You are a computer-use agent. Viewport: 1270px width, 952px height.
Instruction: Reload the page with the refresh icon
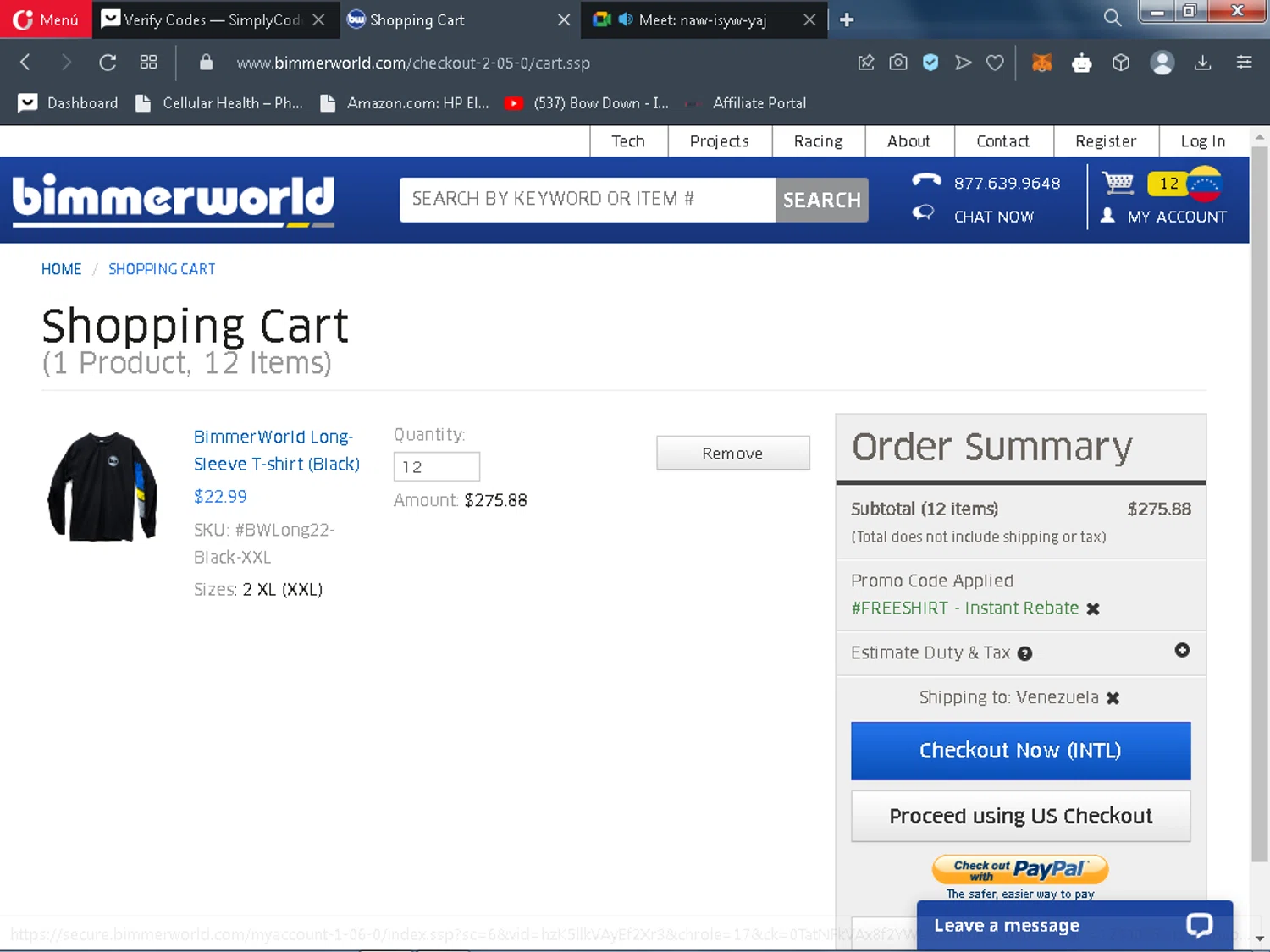108,62
